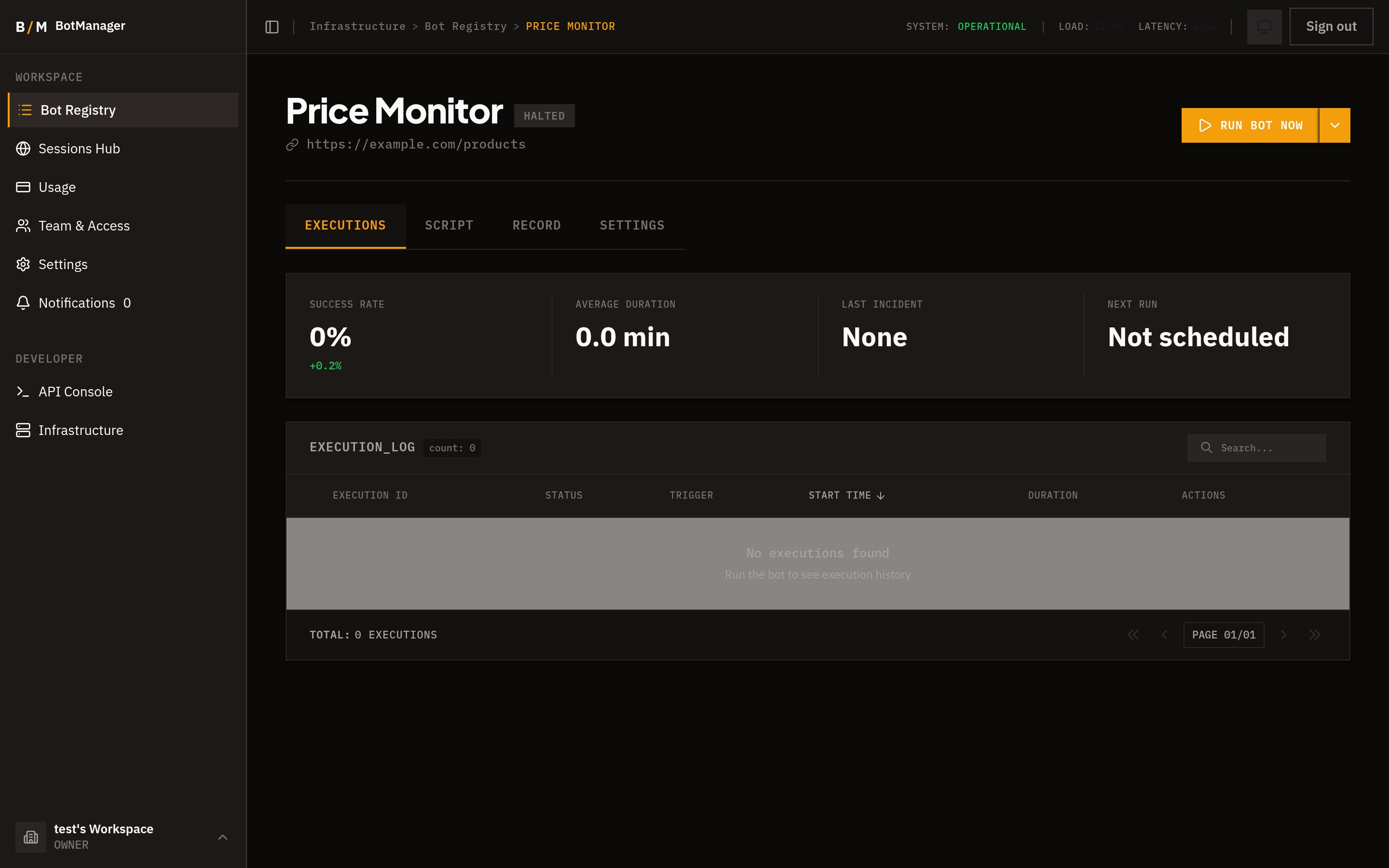Viewport: 1389px width, 868px height.
Task: Open API Console terminal icon
Action: [23, 392]
